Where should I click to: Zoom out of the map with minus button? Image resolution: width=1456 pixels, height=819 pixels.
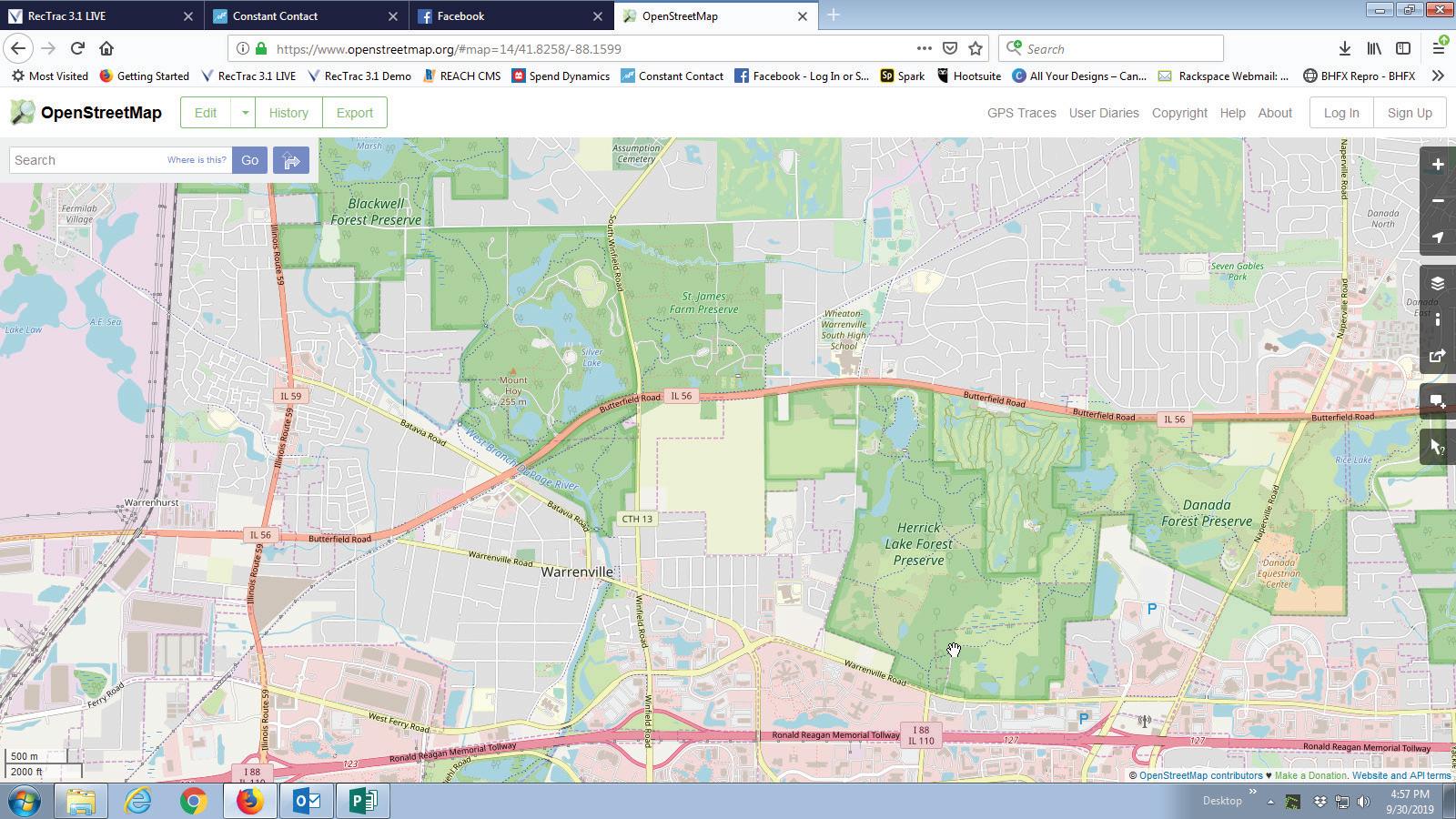click(x=1438, y=201)
